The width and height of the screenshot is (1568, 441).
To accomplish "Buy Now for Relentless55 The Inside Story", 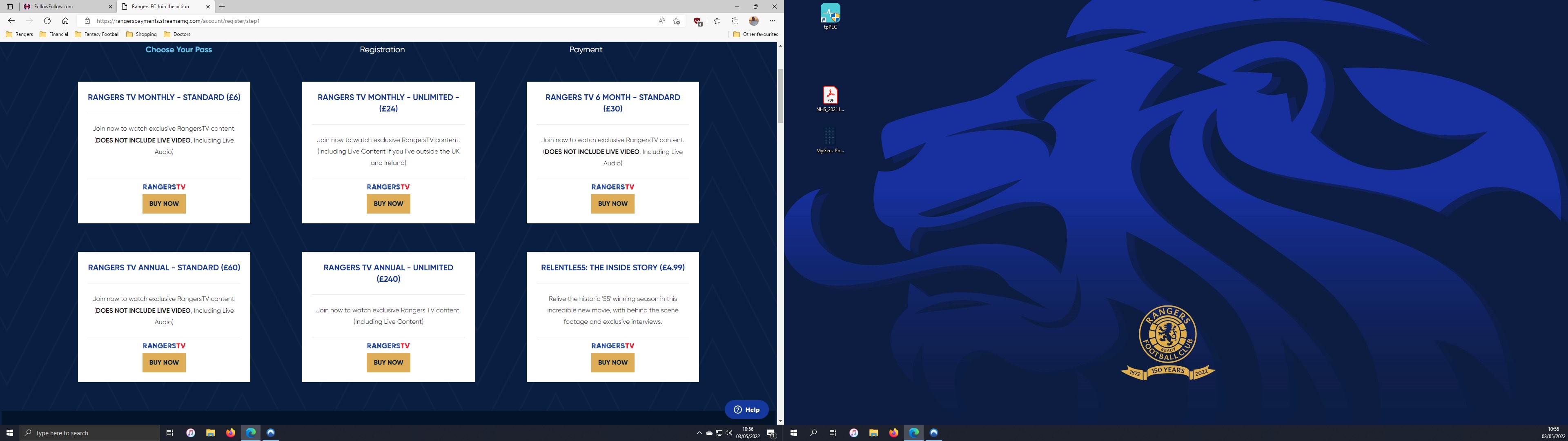I will [x=612, y=363].
